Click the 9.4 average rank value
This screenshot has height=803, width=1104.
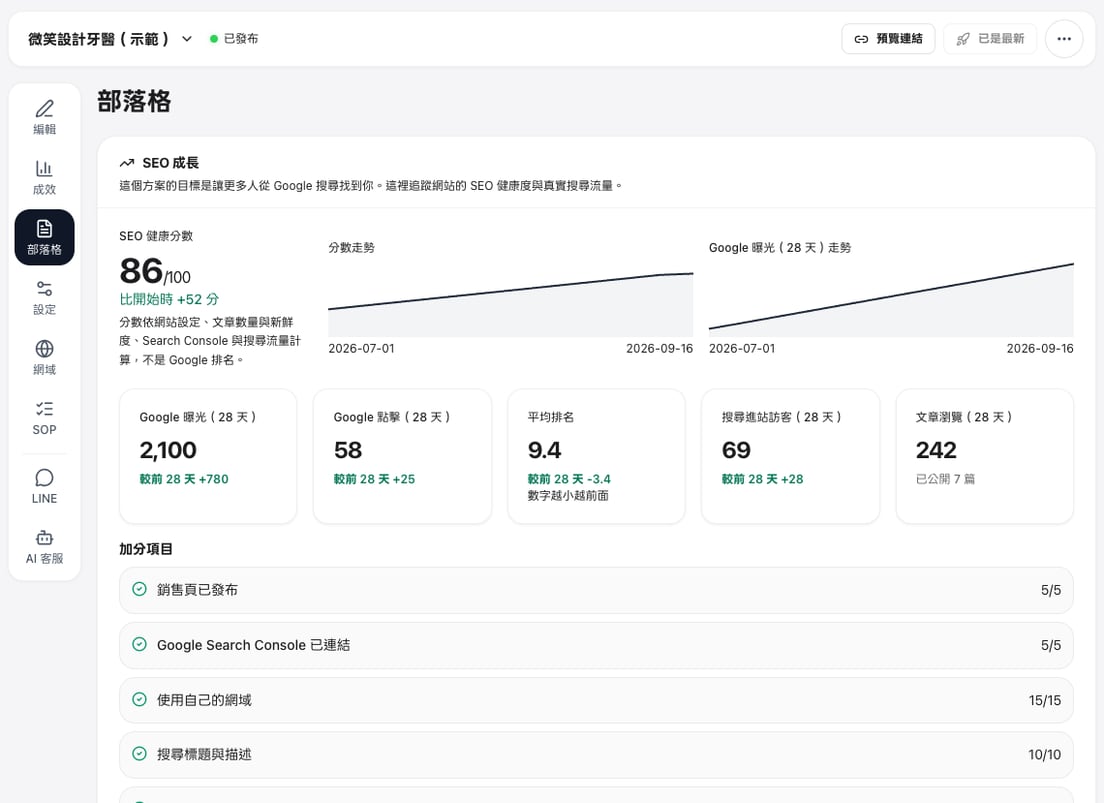544,450
